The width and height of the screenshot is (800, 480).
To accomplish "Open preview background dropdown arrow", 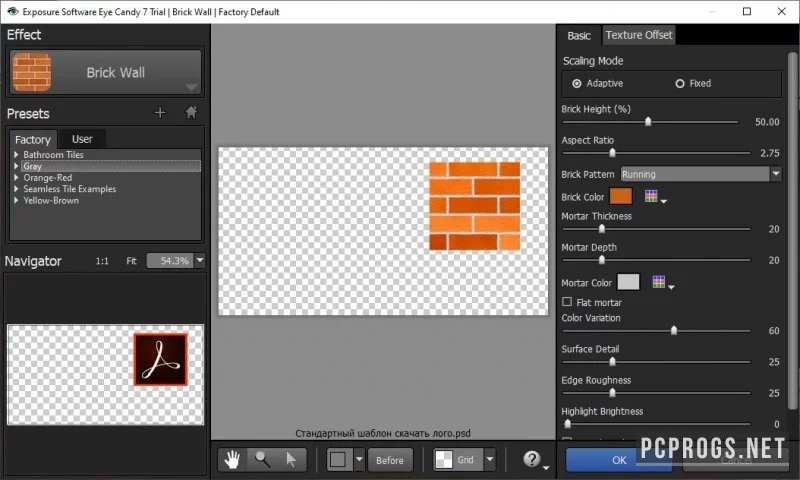I will tap(359, 460).
